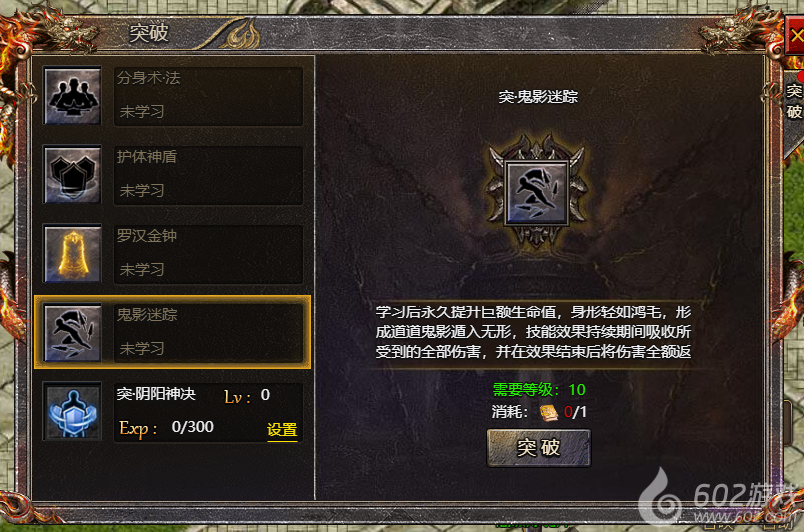Screen dimensions: 804x532
Task: Select the highlighted 鬼影迷踪 row
Action: pos(173,332)
